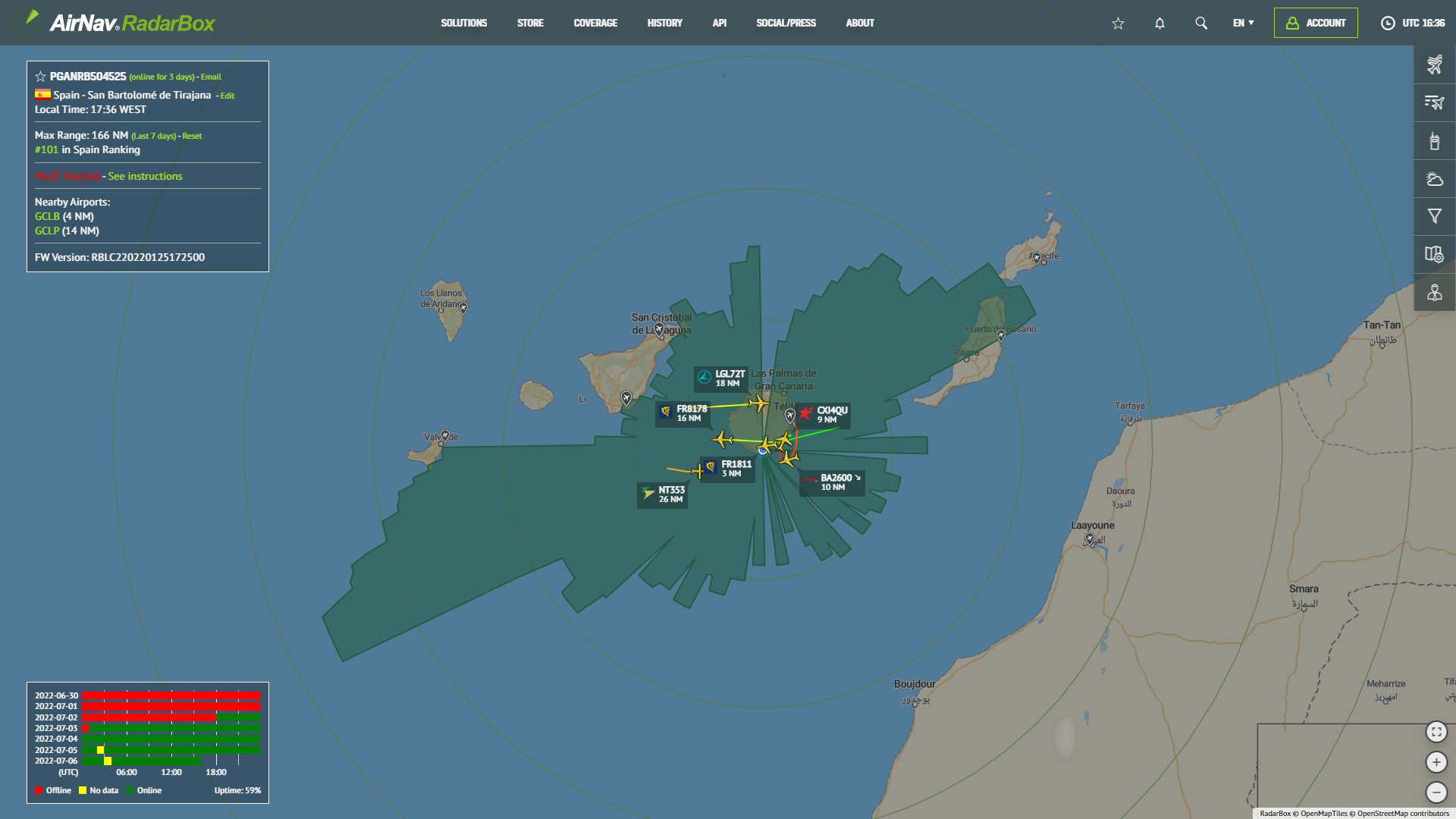Click the Puerto del Rosario airport marker
1456x819 pixels.
point(1001,335)
